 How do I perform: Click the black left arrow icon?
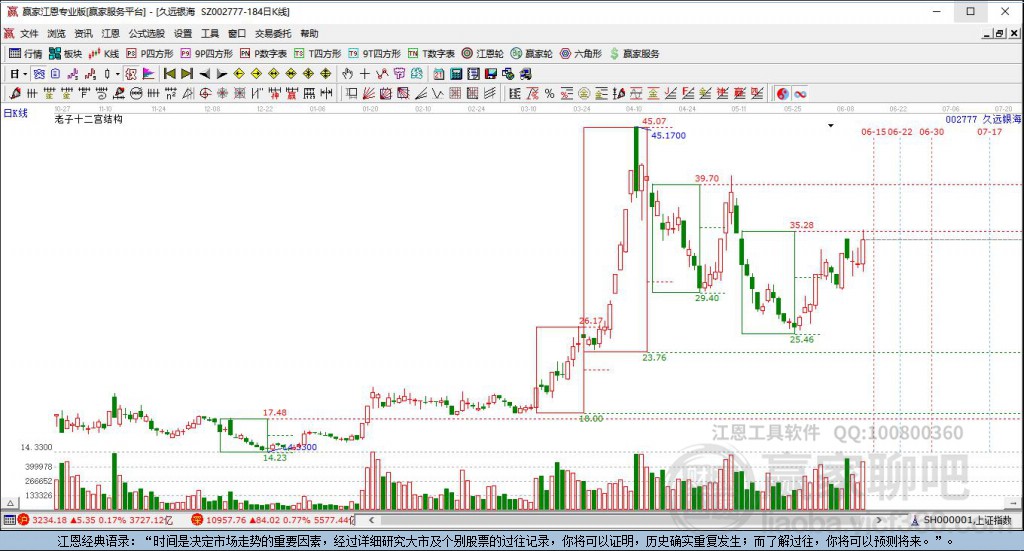tap(204, 74)
